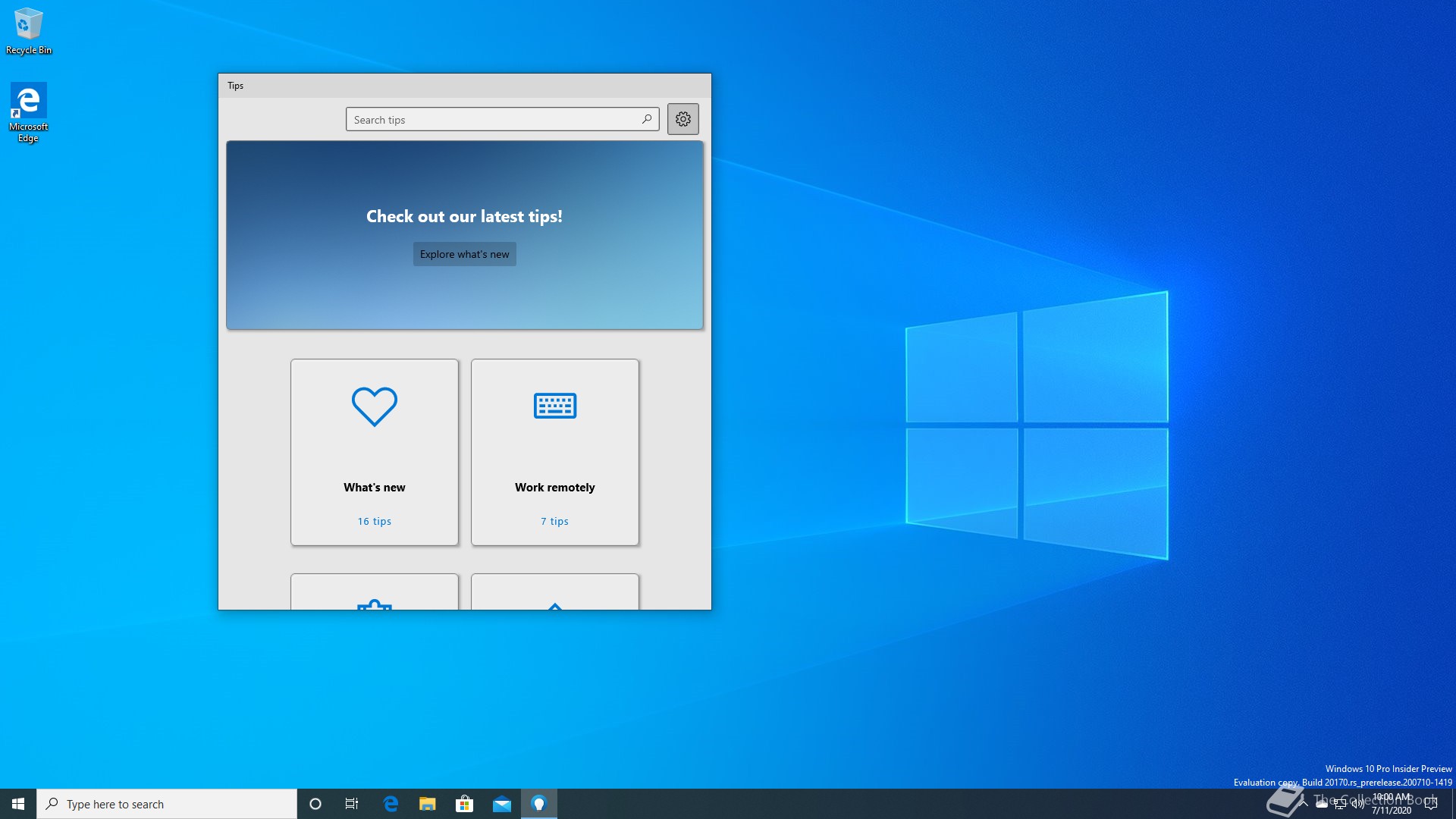
Task: Click Show desktop sliver at taskbar edge
Action: pos(1453,804)
